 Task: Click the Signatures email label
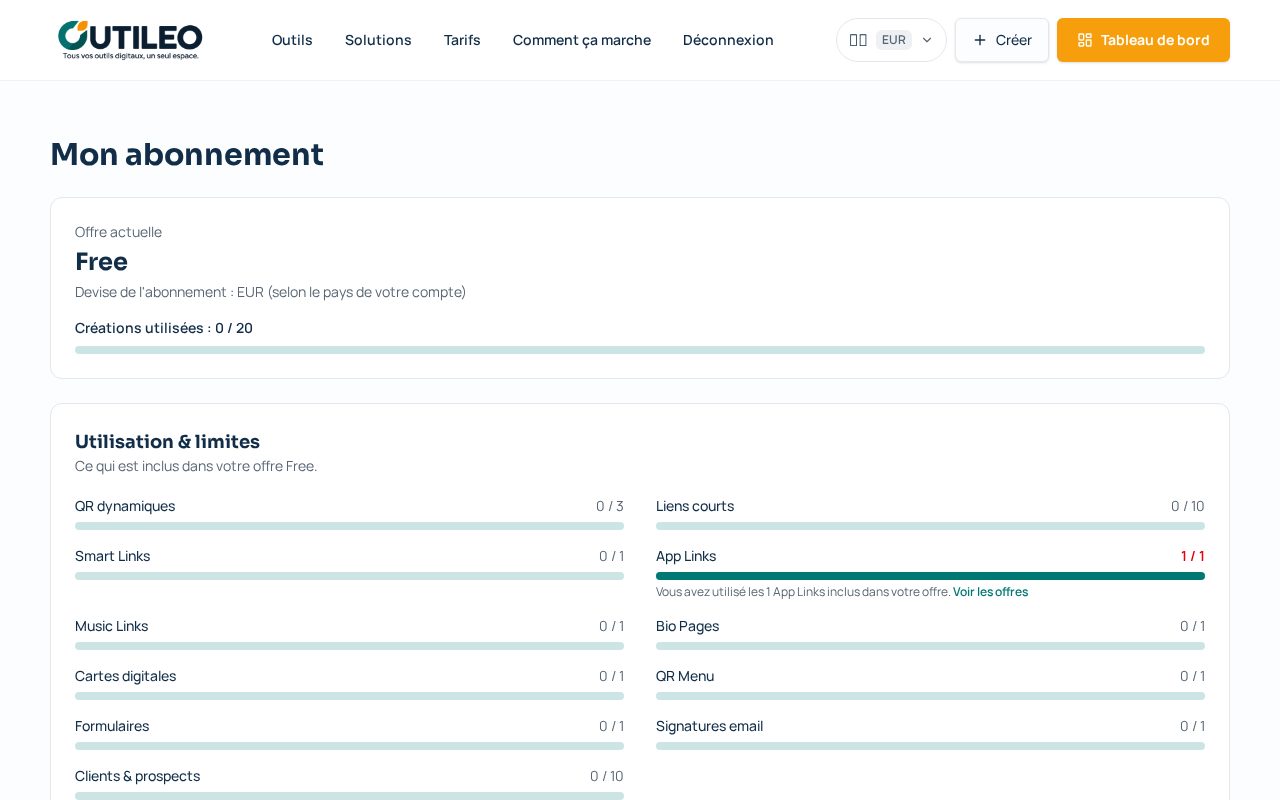(x=709, y=726)
